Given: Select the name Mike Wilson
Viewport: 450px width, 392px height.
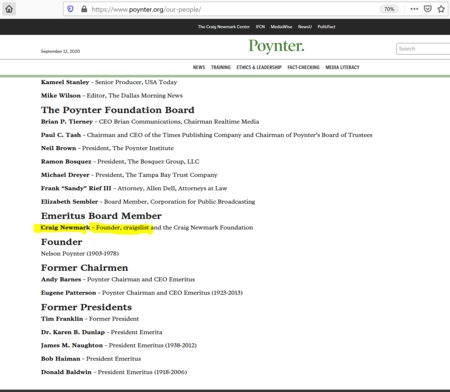Looking at the screenshot, I should click(61, 95).
